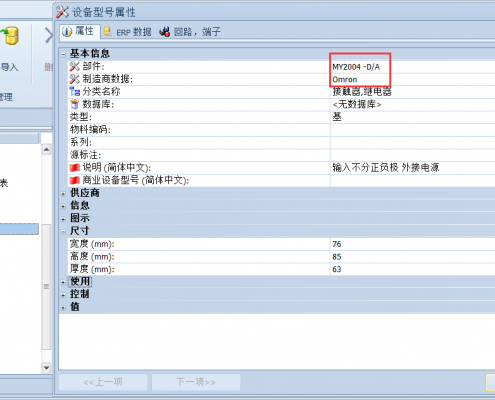Screen dimensions: 495x400
Task: Click the flag icon beside 商业设备型号
Action: tap(74, 180)
